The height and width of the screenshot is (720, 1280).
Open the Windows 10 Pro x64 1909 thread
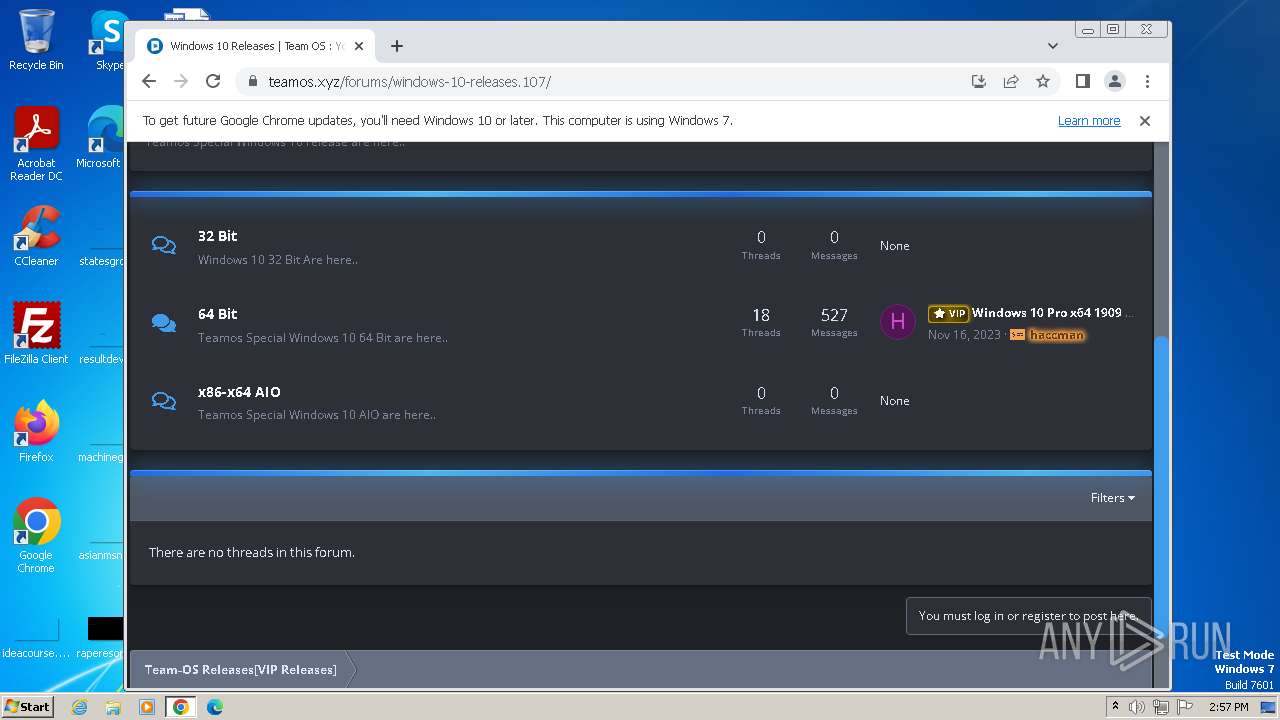(1052, 313)
